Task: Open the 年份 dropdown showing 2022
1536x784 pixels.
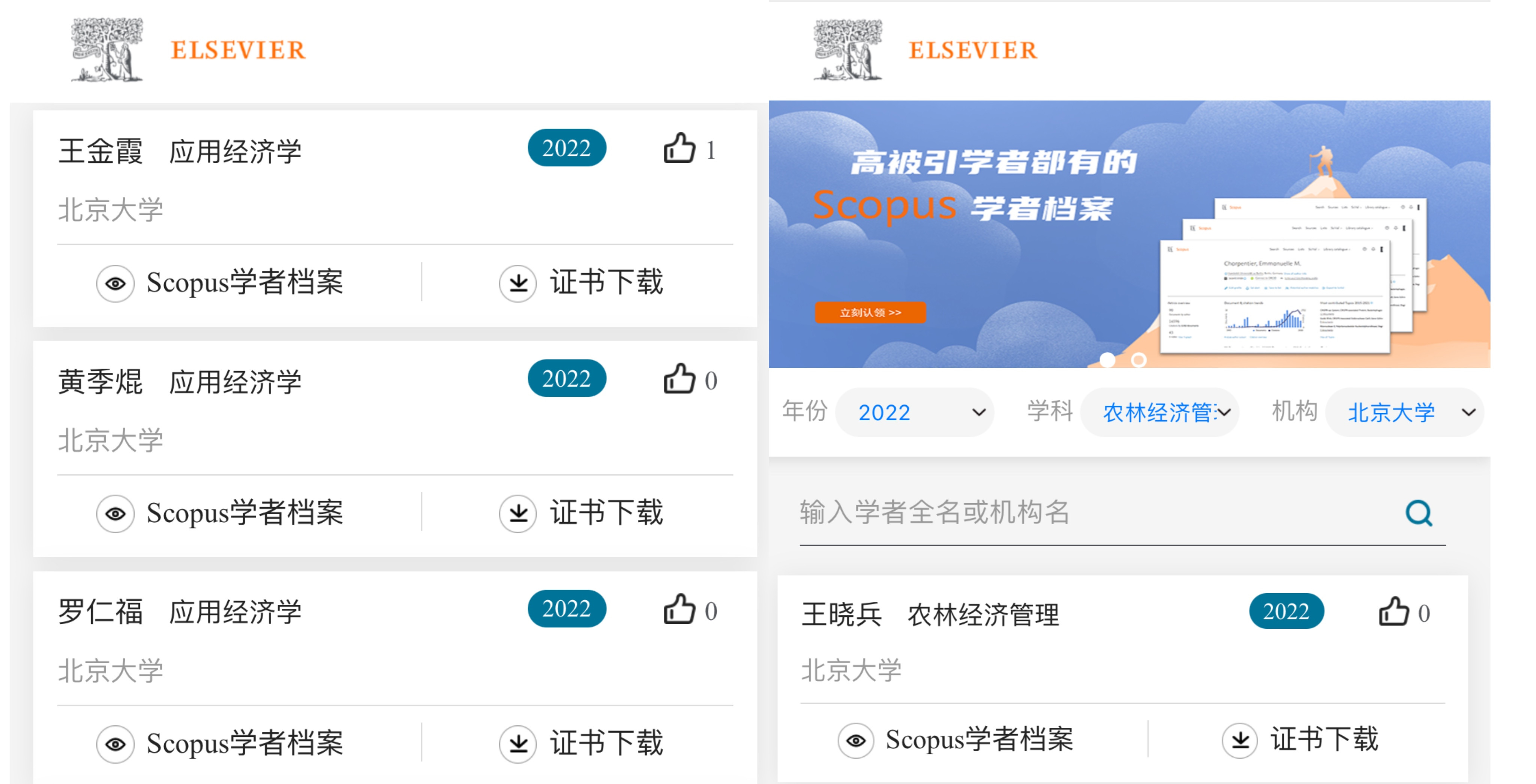Action: click(x=915, y=412)
